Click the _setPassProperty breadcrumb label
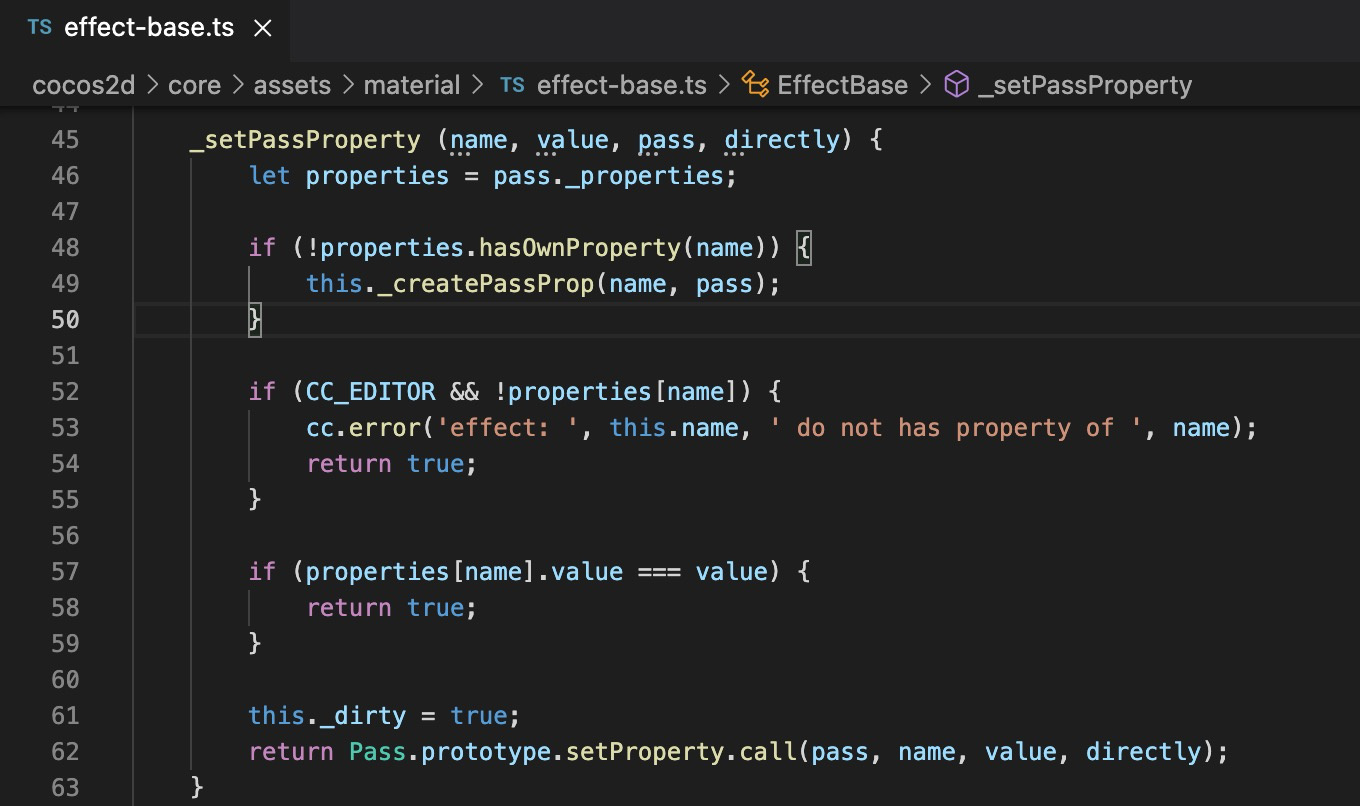 coord(1085,85)
